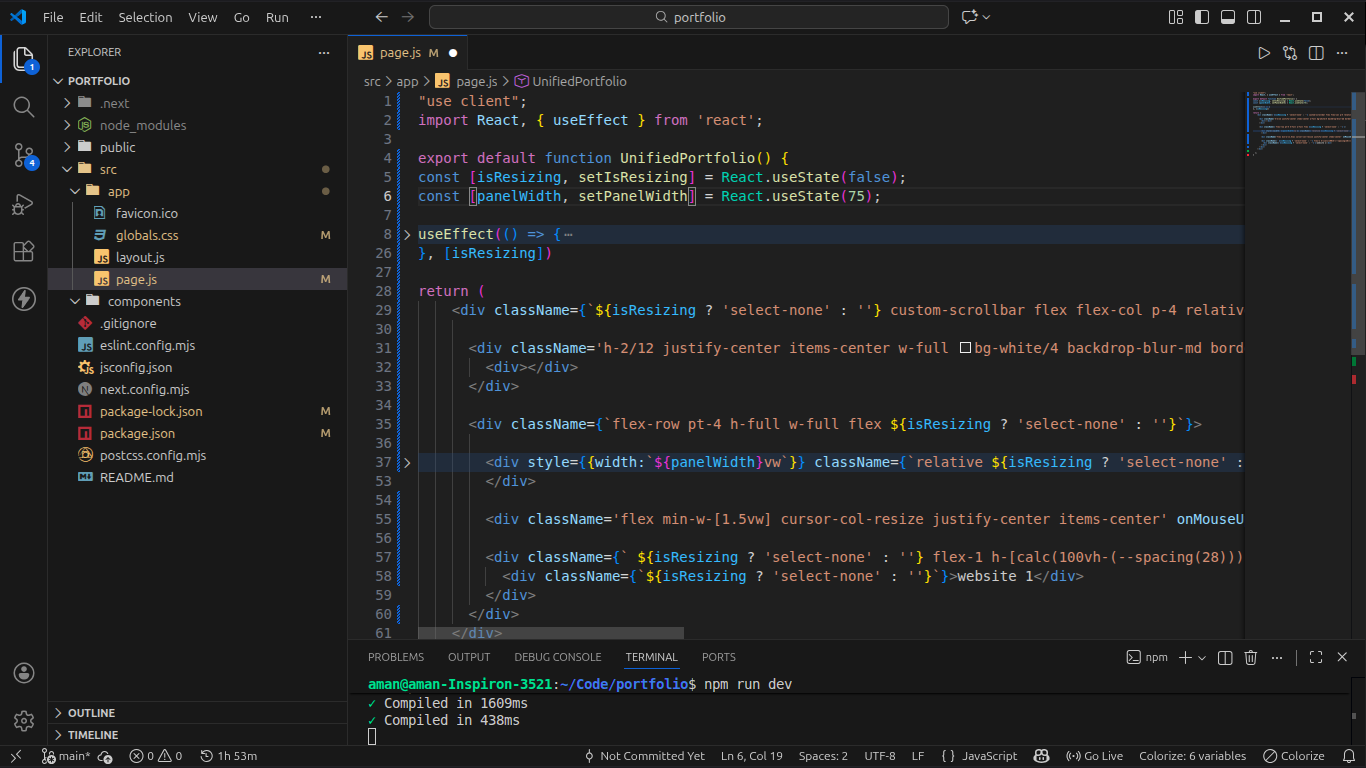Click the portfolio search box in title bar

point(689,17)
